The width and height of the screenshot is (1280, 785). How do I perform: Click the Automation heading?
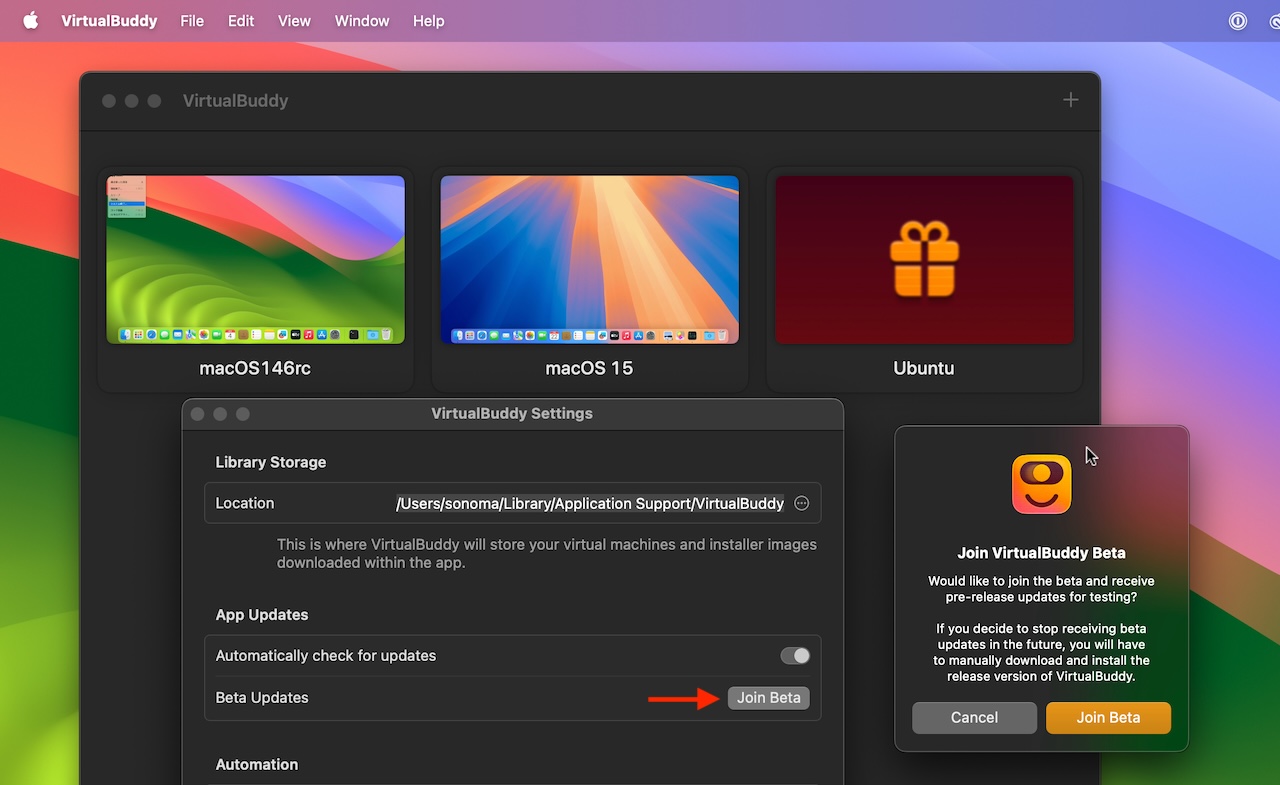point(257,764)
